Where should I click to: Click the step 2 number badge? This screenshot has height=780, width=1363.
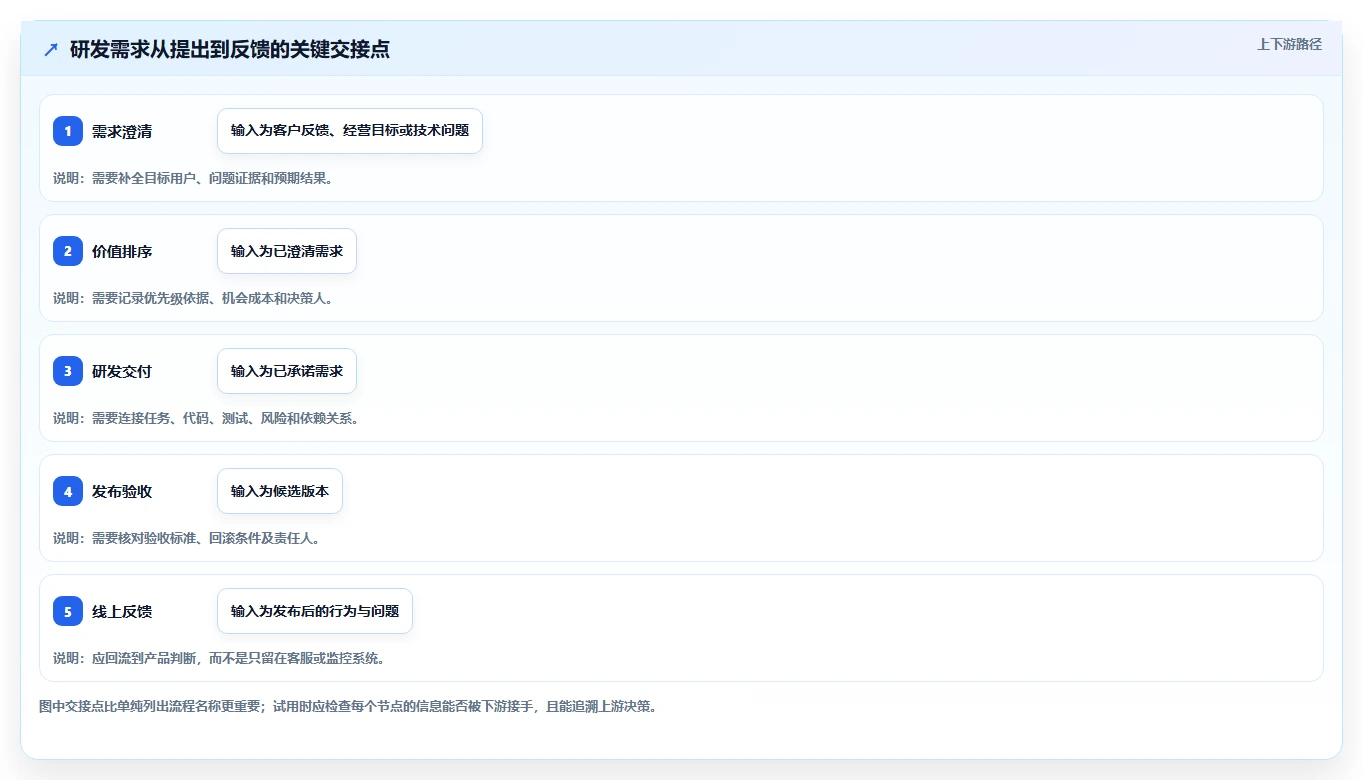(x=68, y=251)
